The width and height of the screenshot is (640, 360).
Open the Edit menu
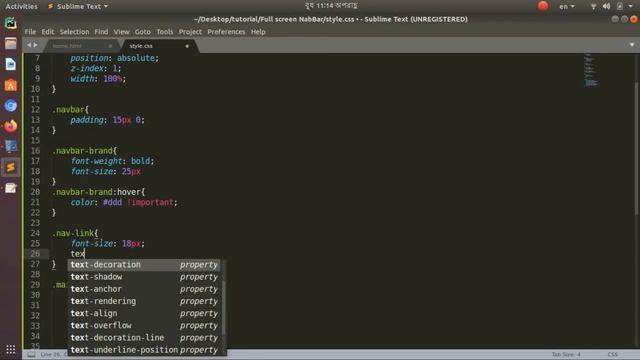(x=48, y=32)
